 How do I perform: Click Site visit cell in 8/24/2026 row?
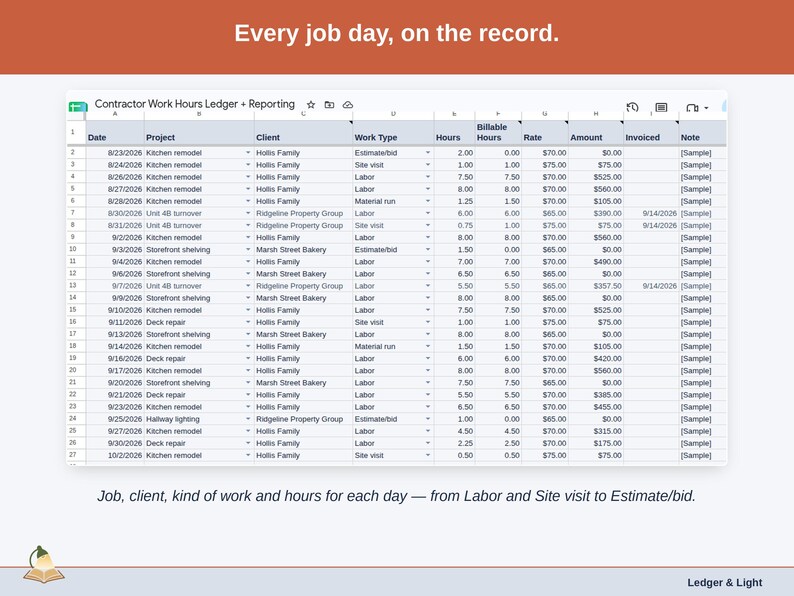click(x=393, y=165)
